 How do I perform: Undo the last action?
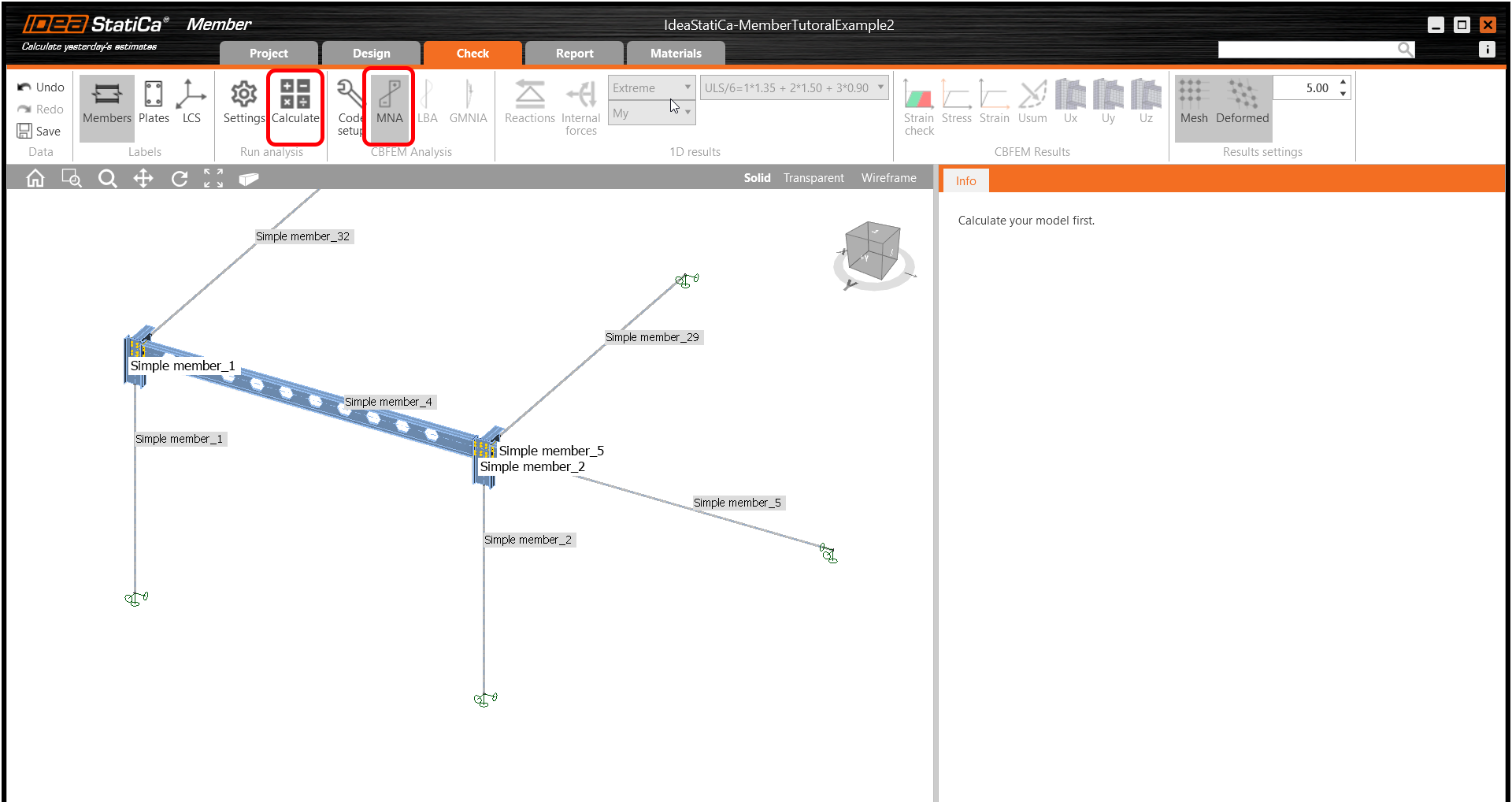pyautogui.click(x=41, y=87)
